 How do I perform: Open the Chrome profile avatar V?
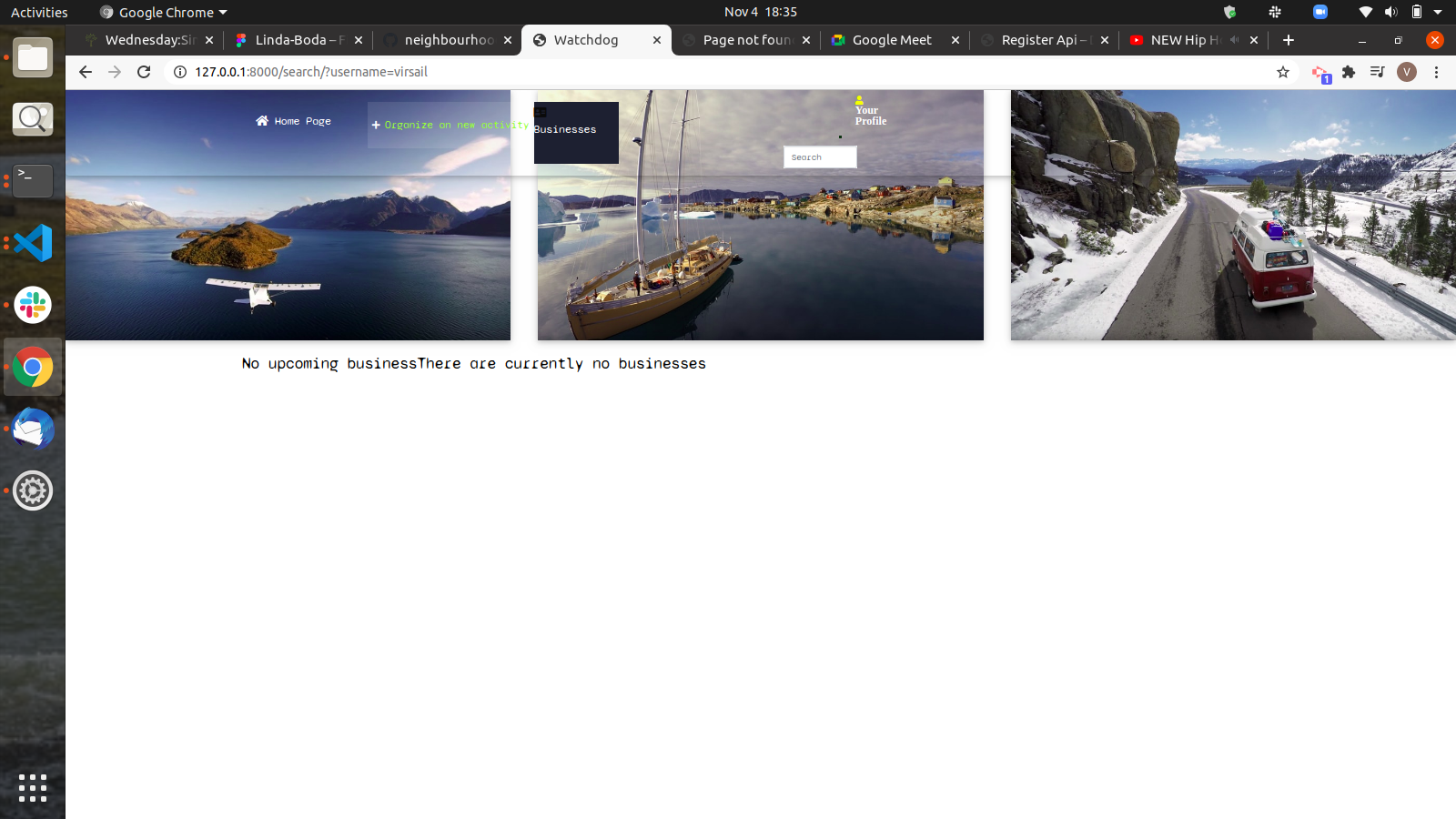[x=1407, y=72]
